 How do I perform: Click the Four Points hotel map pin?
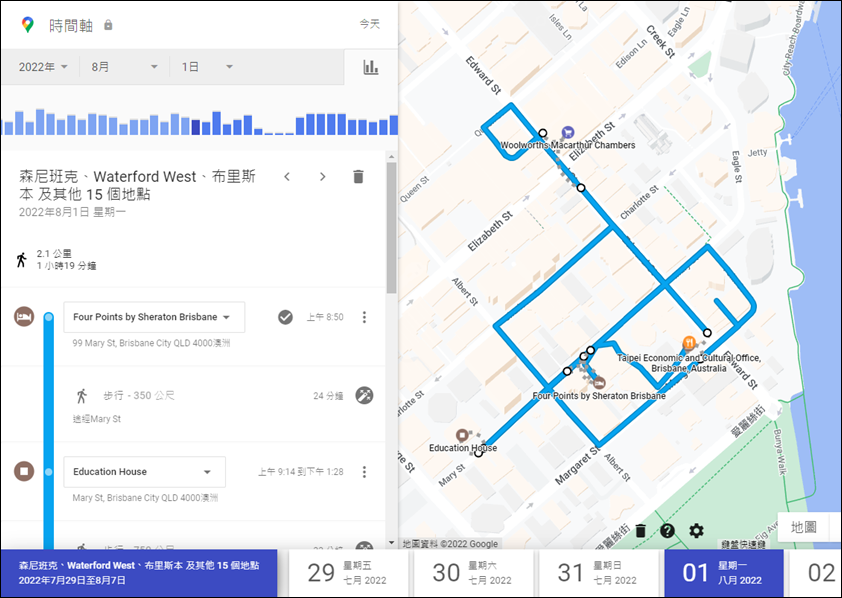tap(600, 382)
